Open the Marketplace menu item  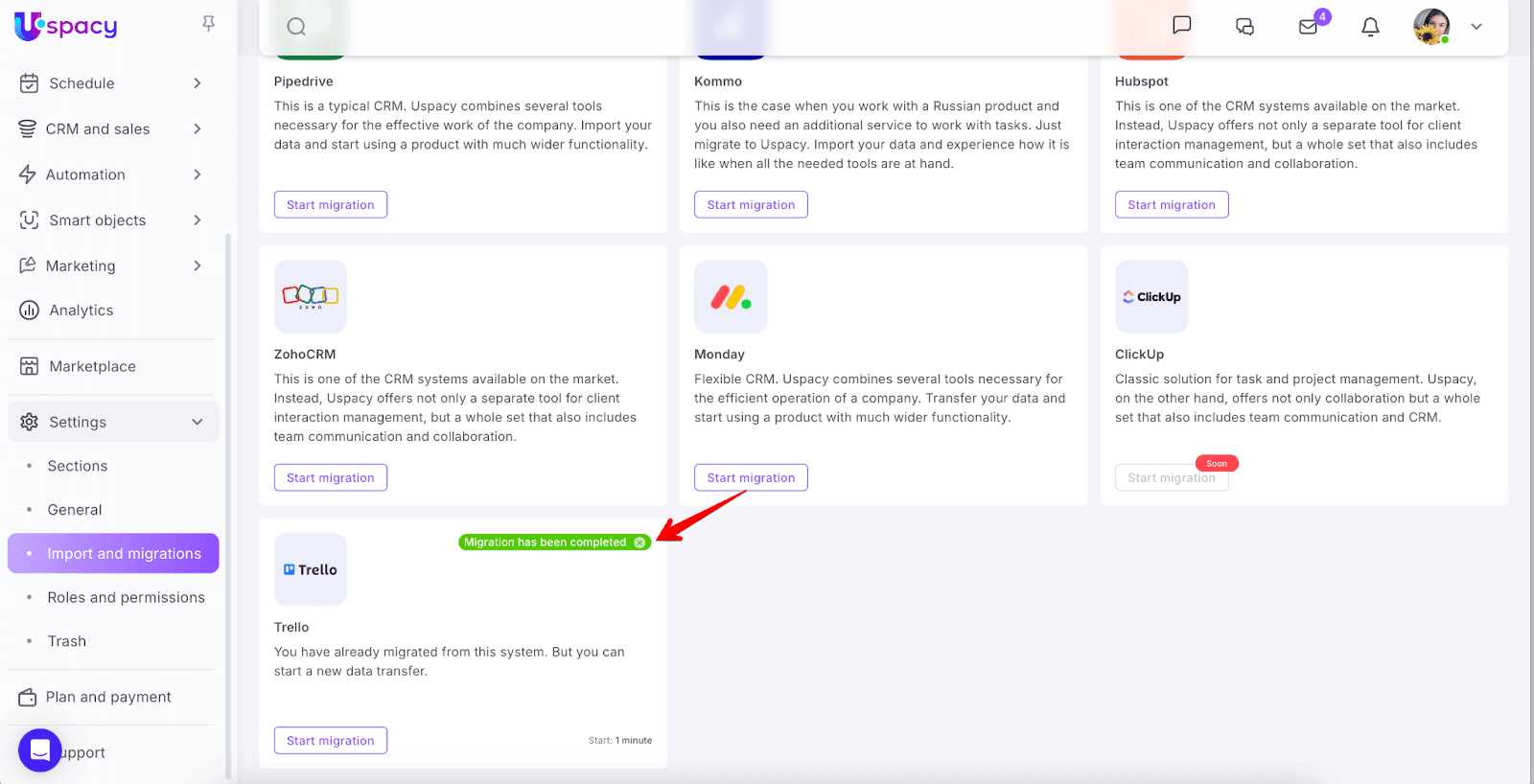tap(92, 366)
